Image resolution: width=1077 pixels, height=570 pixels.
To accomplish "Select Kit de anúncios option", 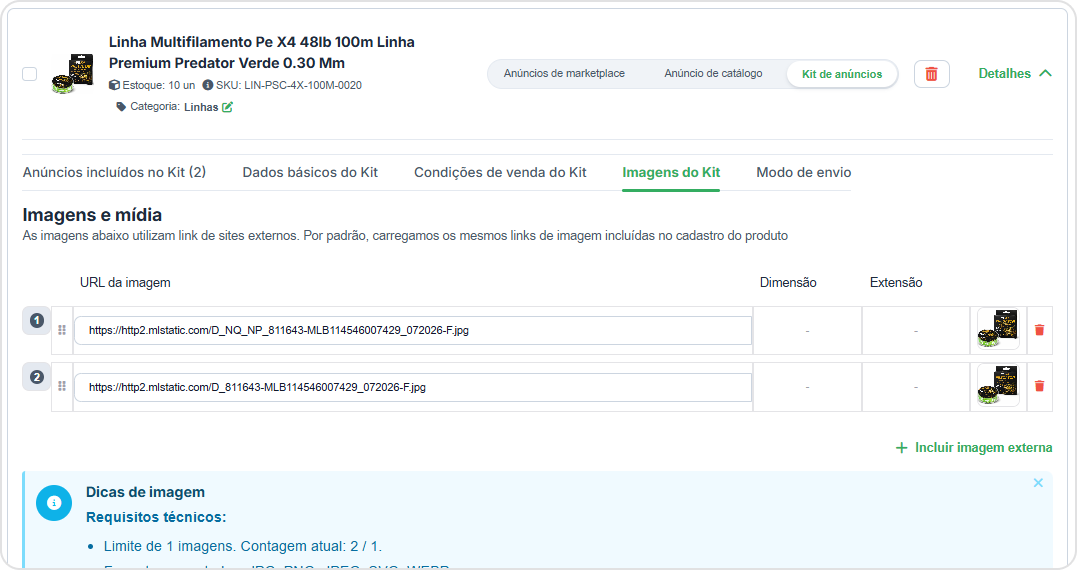I will pyautogui.click(x=842, y=74).
